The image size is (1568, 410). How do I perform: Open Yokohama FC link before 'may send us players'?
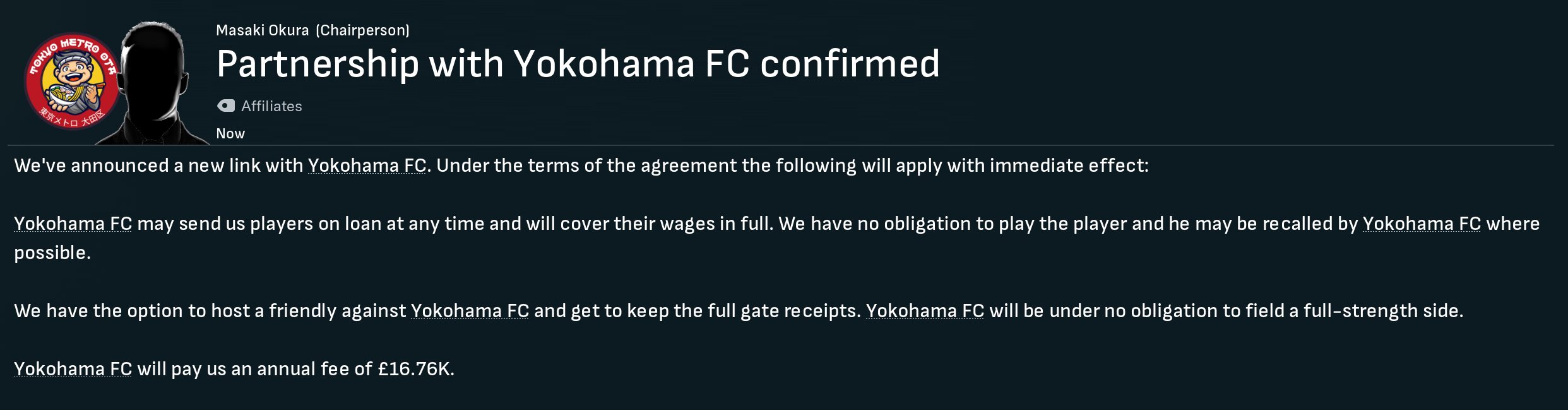click(x=73, y=224)
